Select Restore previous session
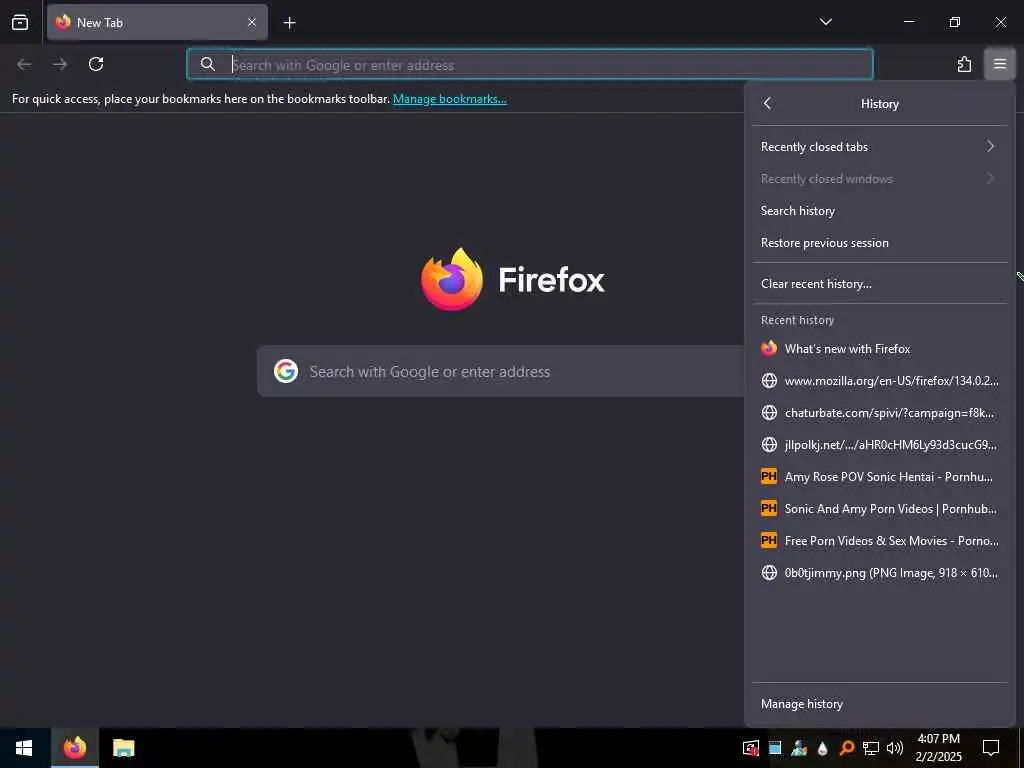Screen dimensions: 1024x768 pyautogui.click(x=880, y=242)
